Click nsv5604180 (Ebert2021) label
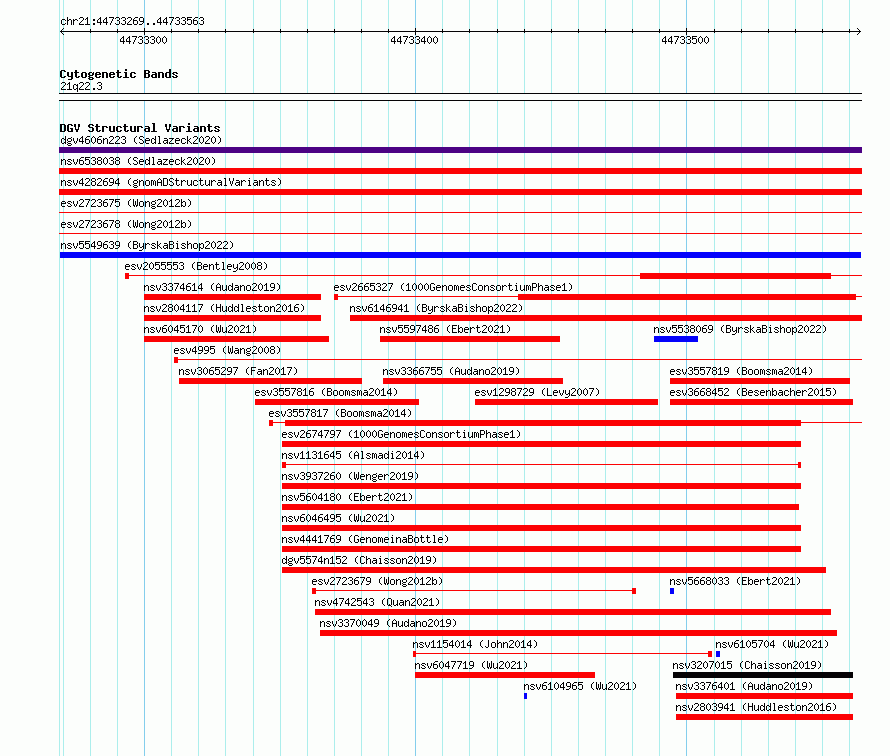 pos(347,497)
